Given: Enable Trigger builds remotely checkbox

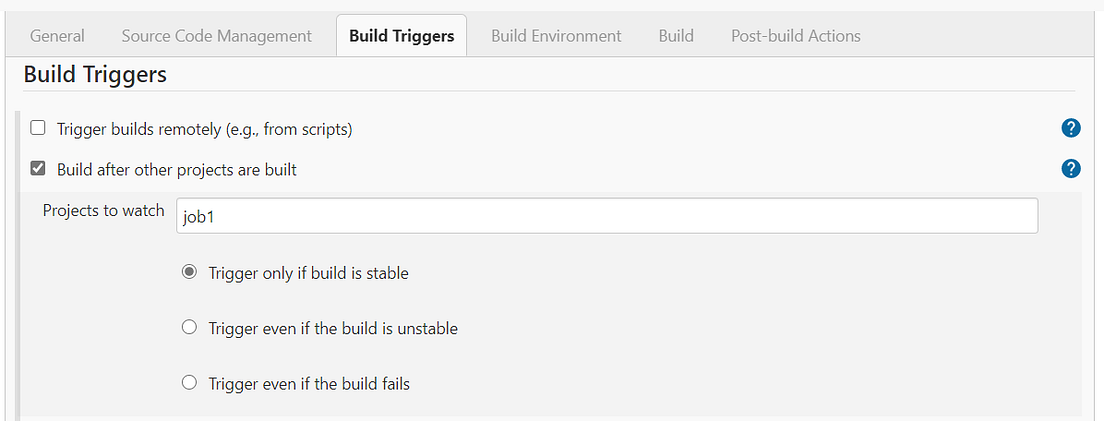Looking at the screenshot, I should tap(38, 128).
